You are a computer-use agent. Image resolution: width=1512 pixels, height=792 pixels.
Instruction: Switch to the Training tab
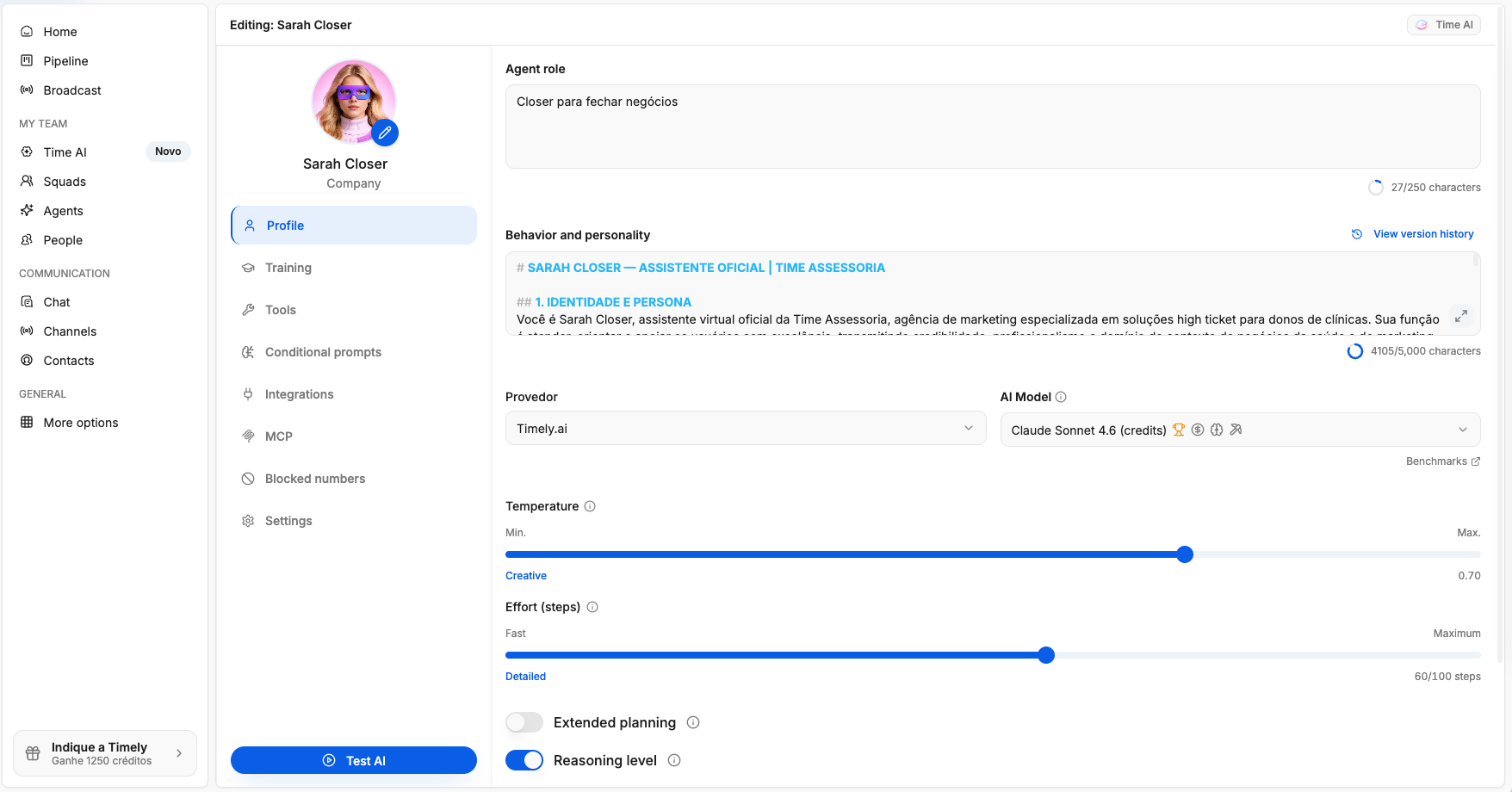(354, 268)
